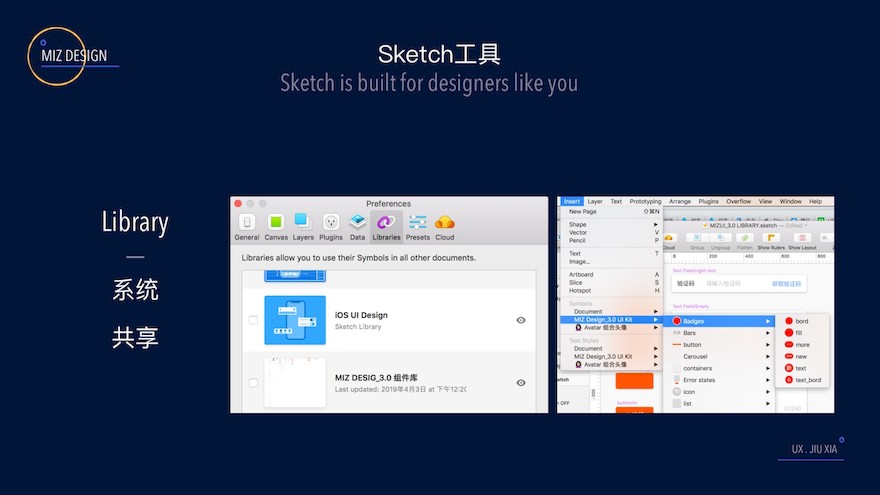Screen dimensions: 880x495
Task: Open the Insert menu
Action: tap(572, 201)
